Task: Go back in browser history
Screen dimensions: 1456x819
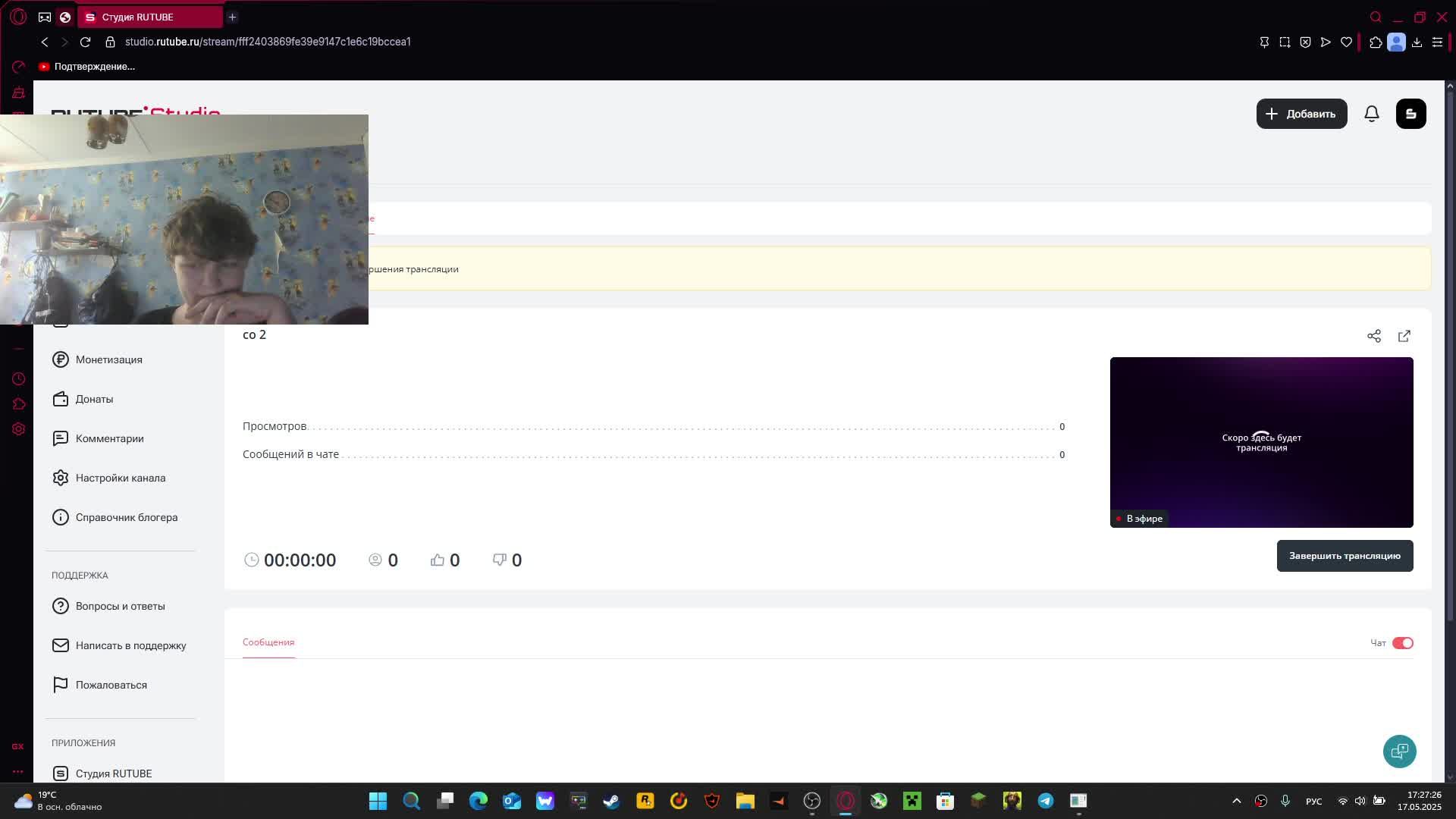Action: coord(45,42)
